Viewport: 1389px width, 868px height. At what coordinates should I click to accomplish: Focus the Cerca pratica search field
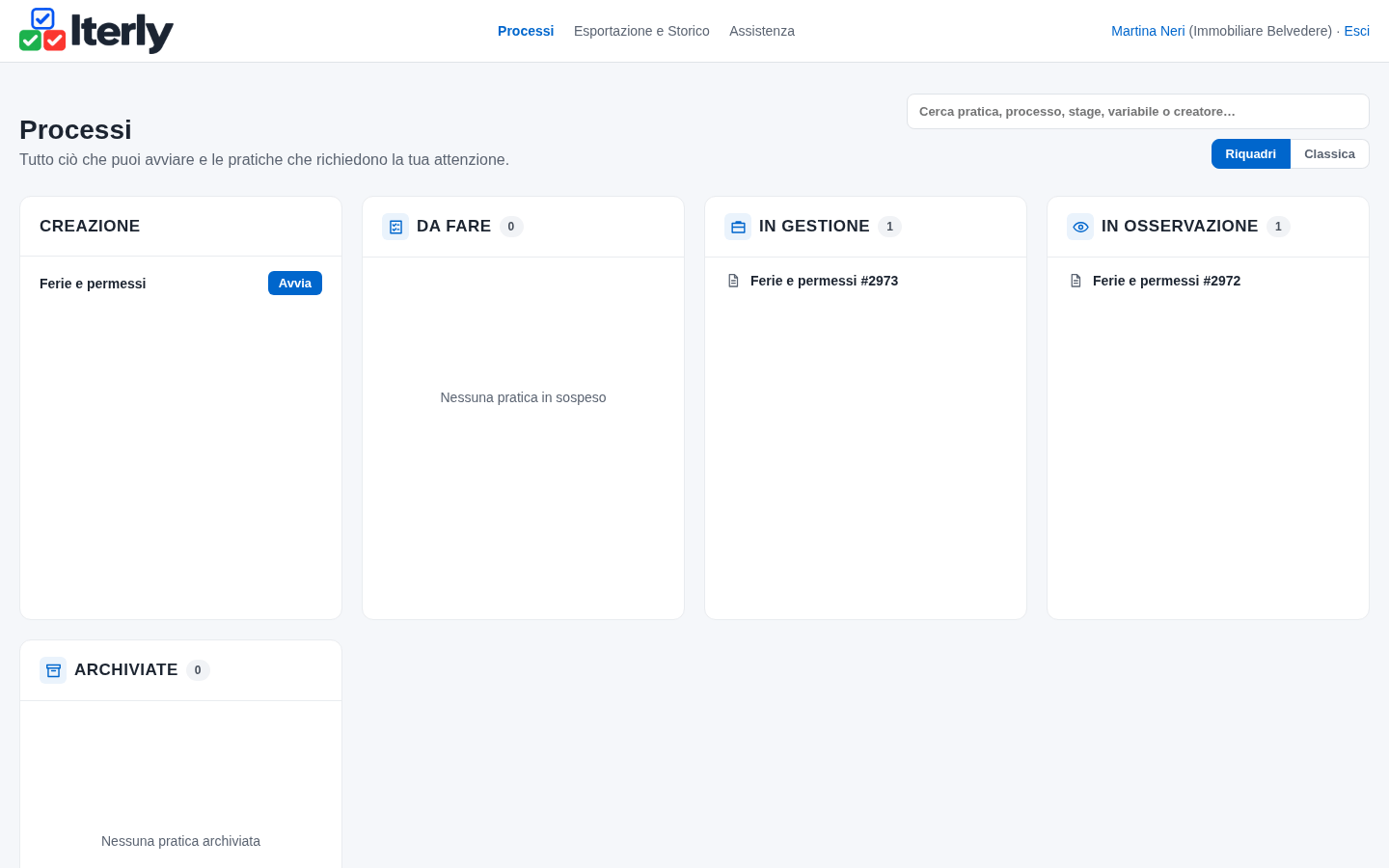1138,112
